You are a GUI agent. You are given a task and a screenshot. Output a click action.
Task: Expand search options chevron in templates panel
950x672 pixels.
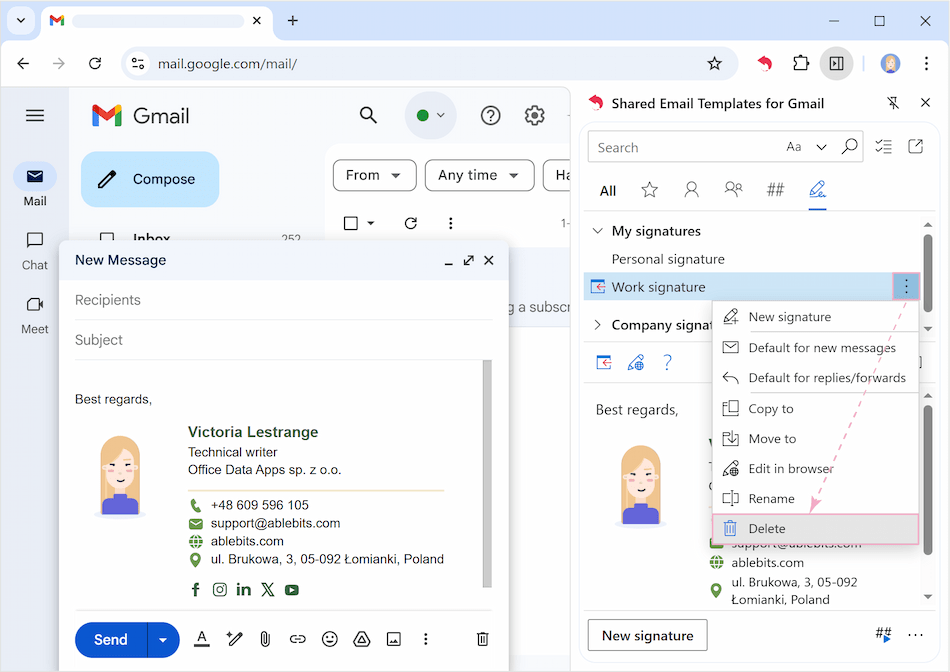[822, 147]
